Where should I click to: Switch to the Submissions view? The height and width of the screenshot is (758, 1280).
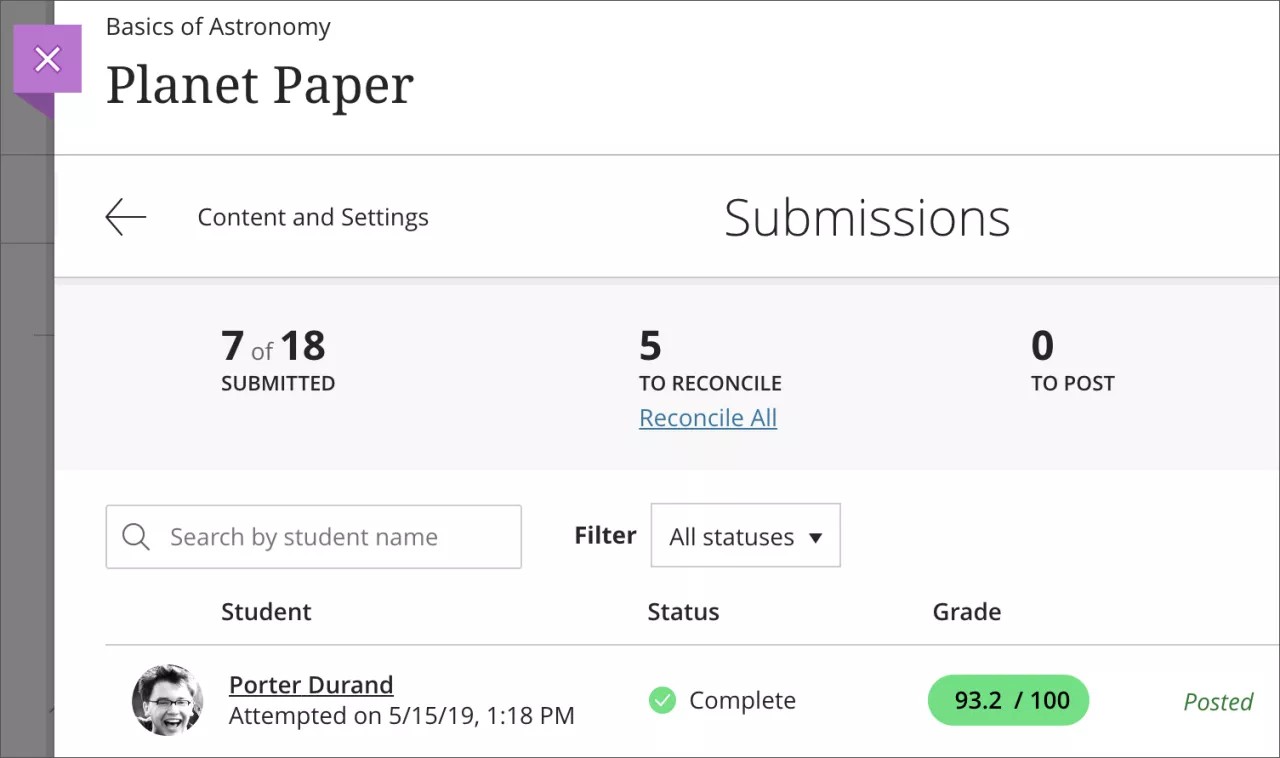pyautogui.click(x=866, y=217)
